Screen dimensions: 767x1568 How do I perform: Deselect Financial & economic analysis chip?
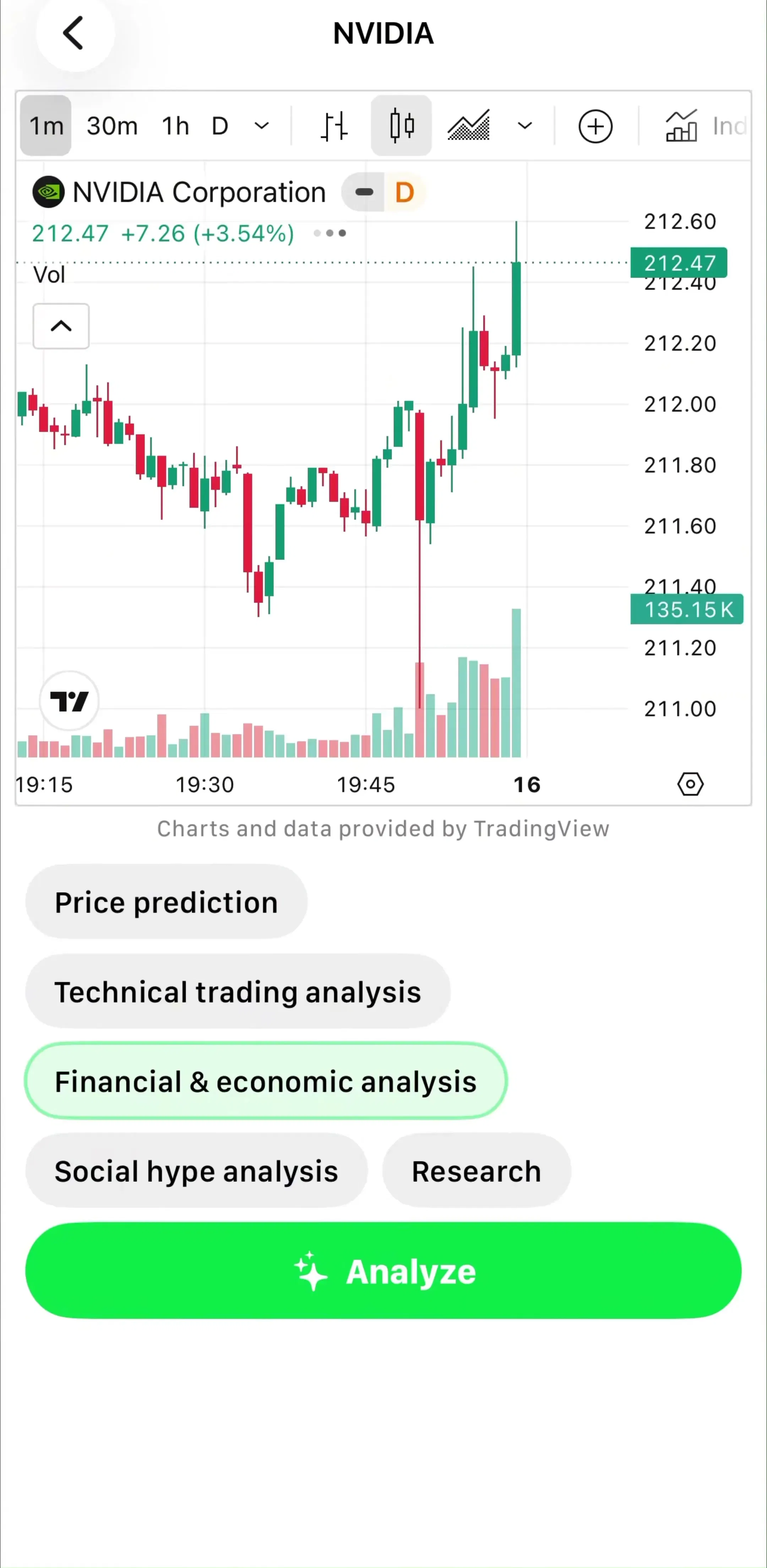point(266,1081)
